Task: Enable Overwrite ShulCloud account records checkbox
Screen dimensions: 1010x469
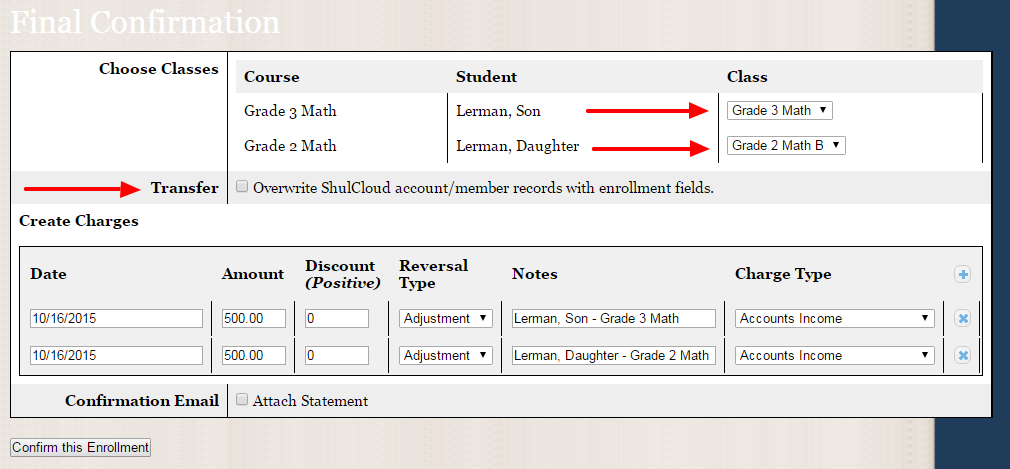Action: click(x=242, y=187)
